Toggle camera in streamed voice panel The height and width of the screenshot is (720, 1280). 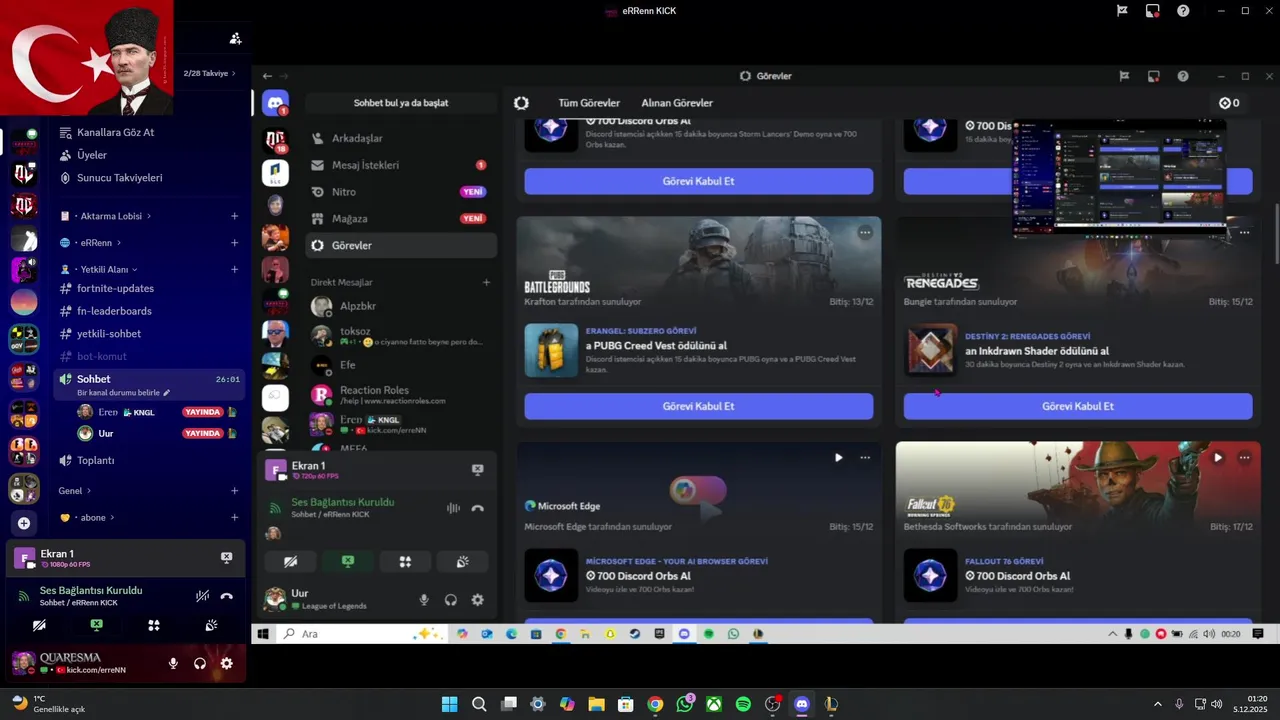pyautogui.click(x=291, y=562)
